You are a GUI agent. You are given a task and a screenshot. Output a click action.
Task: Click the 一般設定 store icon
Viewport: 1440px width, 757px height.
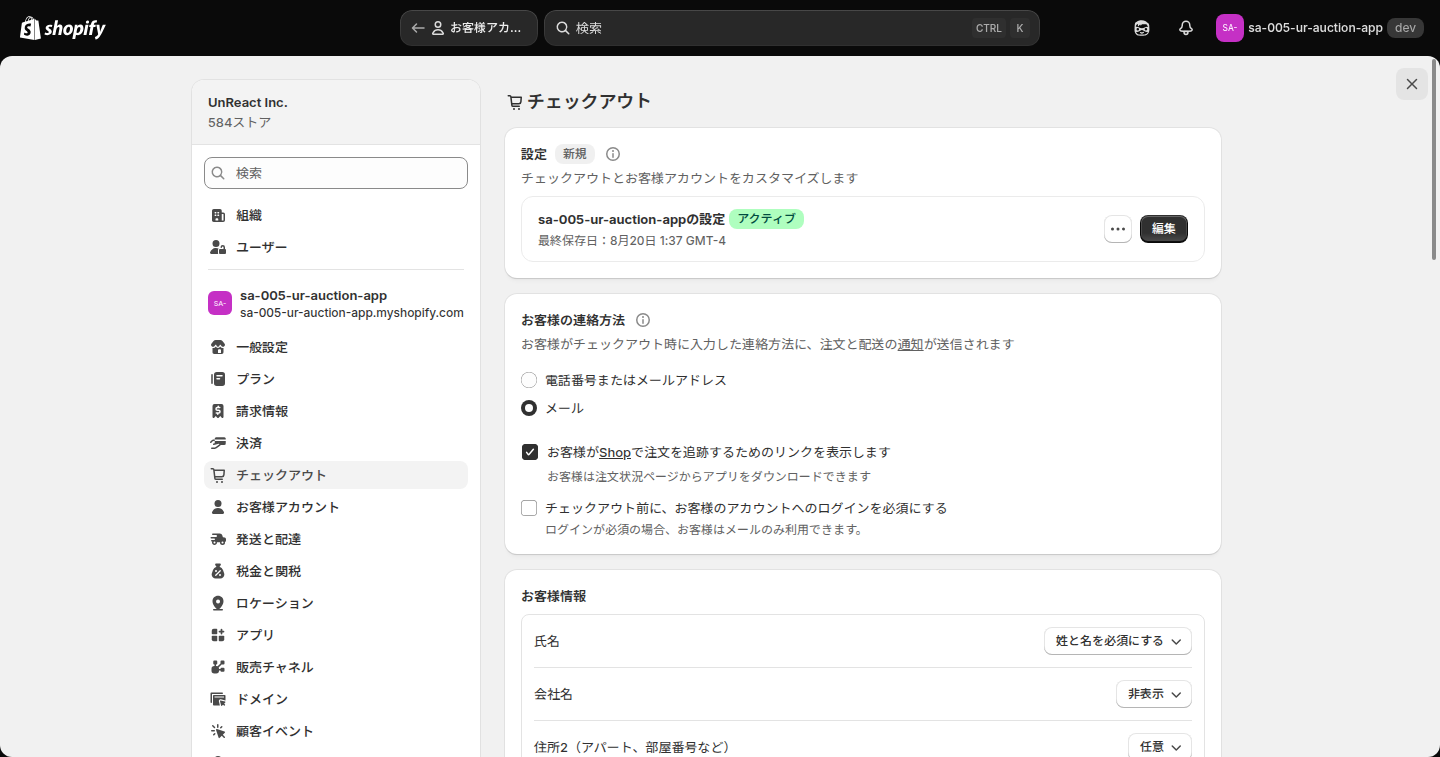coord(218,347)
